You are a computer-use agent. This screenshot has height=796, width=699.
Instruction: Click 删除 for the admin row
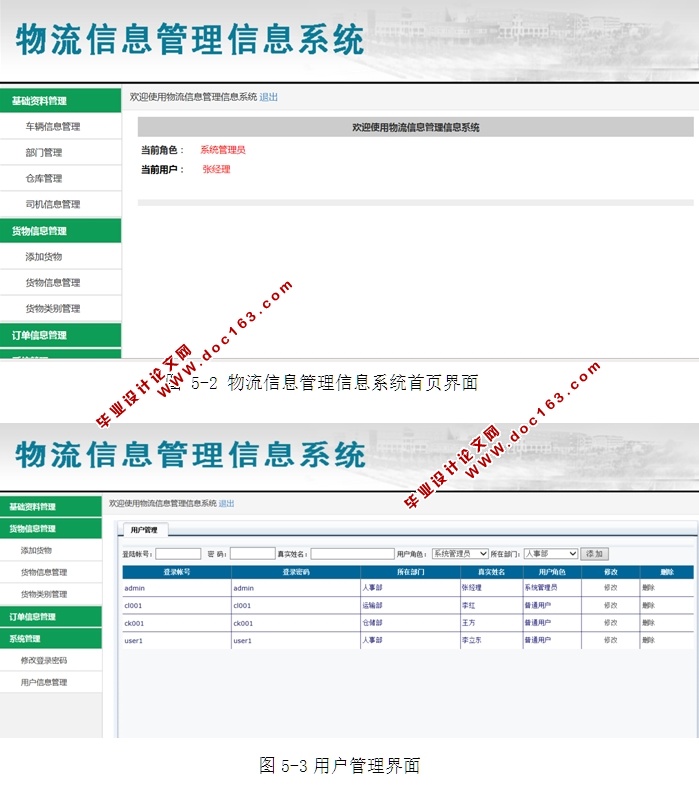point(649,587)
